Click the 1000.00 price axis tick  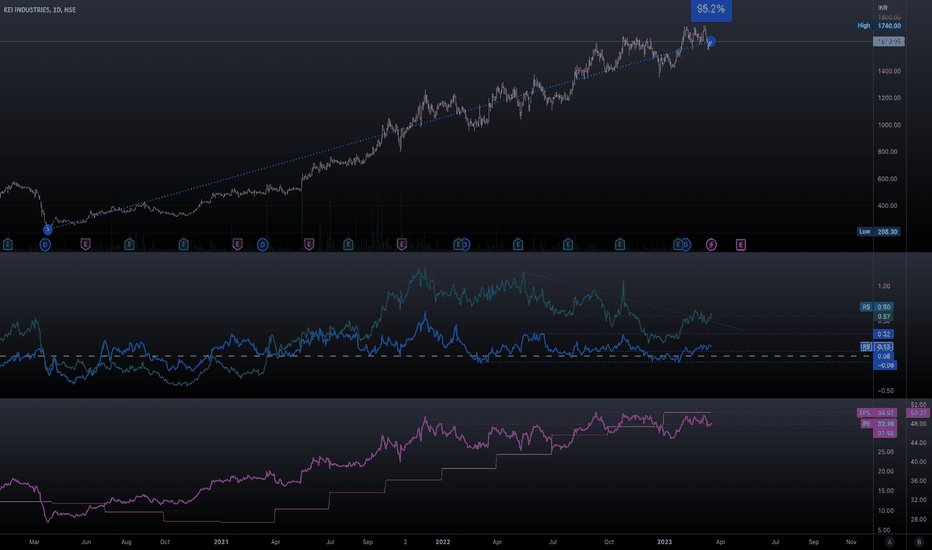click(889, 125)
